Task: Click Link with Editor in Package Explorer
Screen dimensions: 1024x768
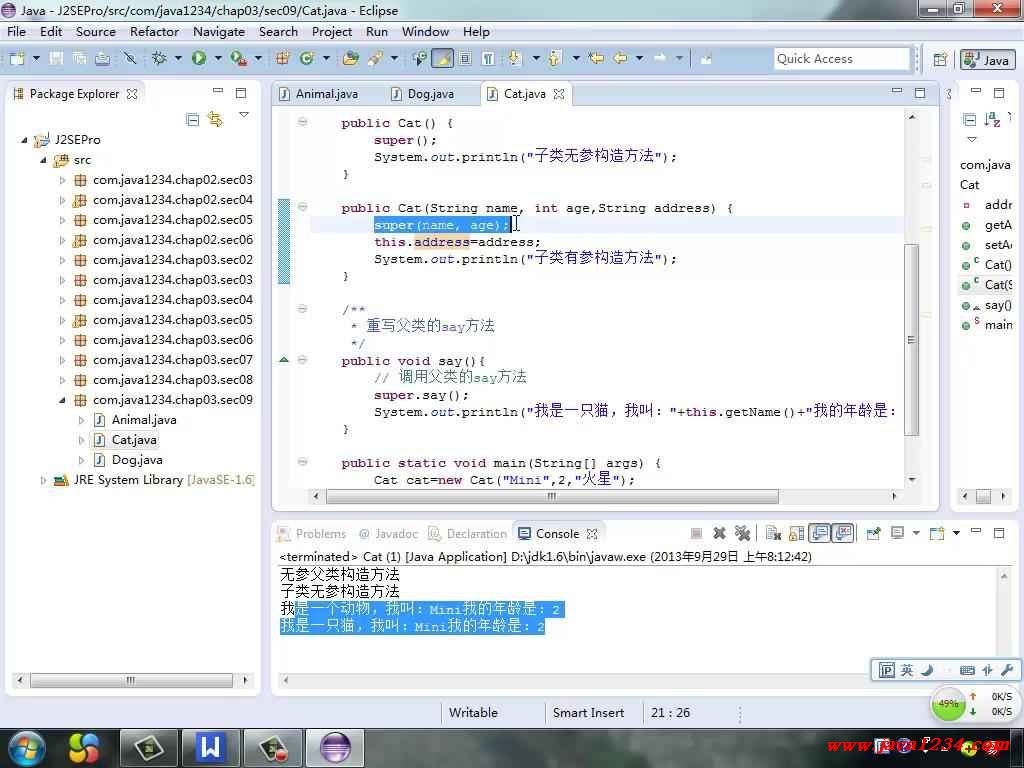Action: (214, 119)
